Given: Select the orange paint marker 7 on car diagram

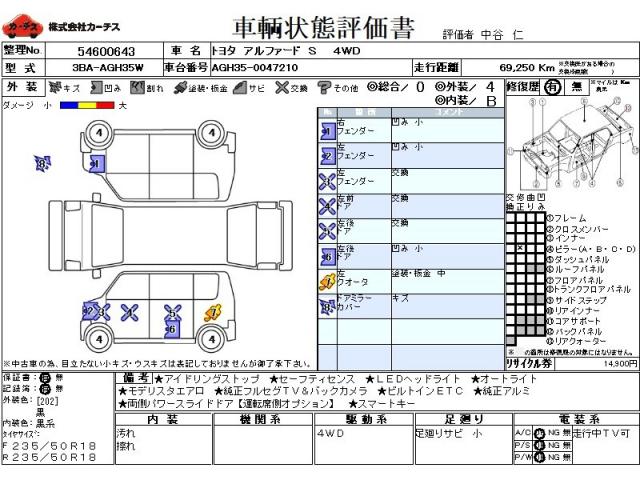Looking at the screenshot, I should pyautogui.click(x=213, y=313).
